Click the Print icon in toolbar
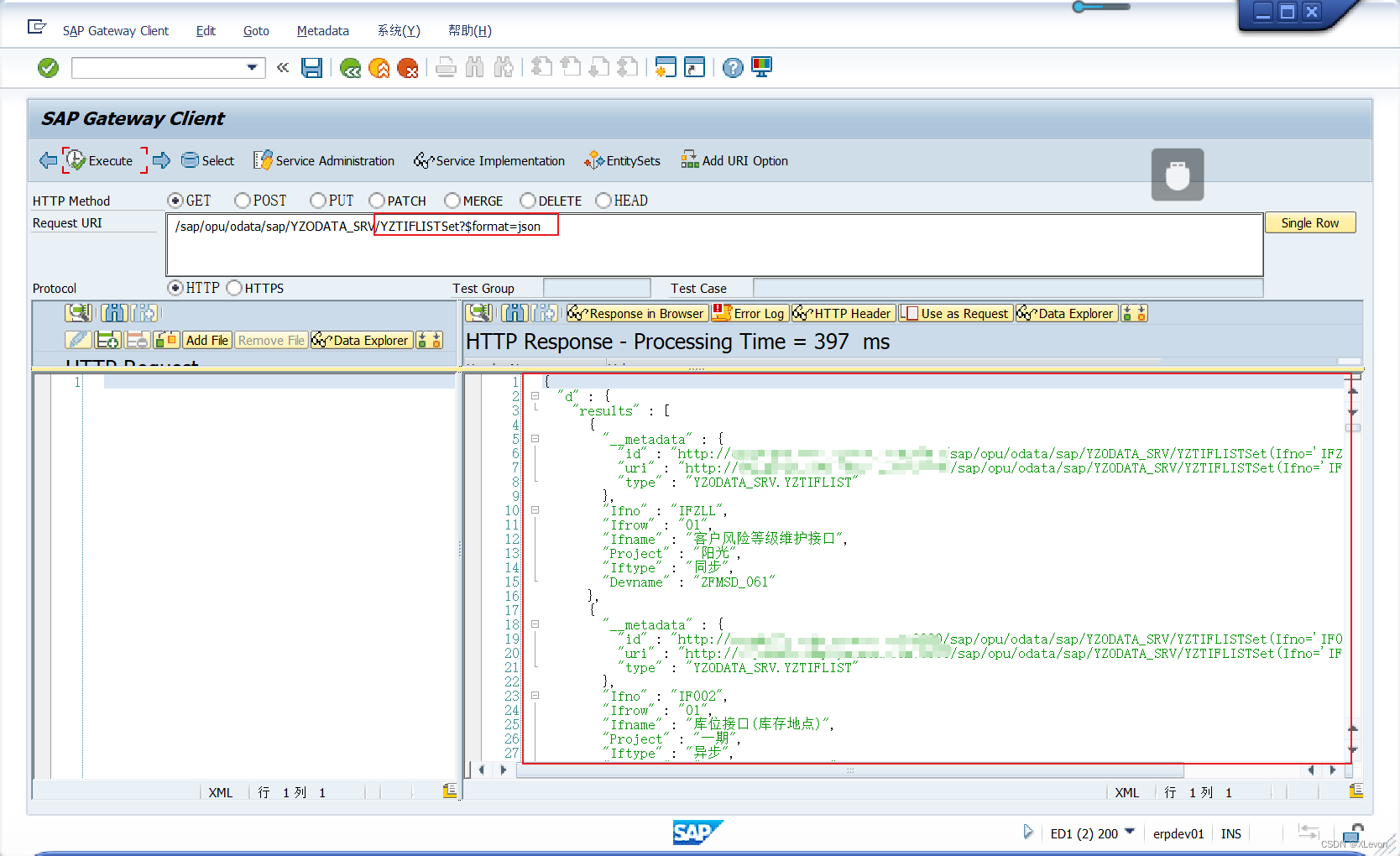 pyautogui.click(x=447, y=68)
